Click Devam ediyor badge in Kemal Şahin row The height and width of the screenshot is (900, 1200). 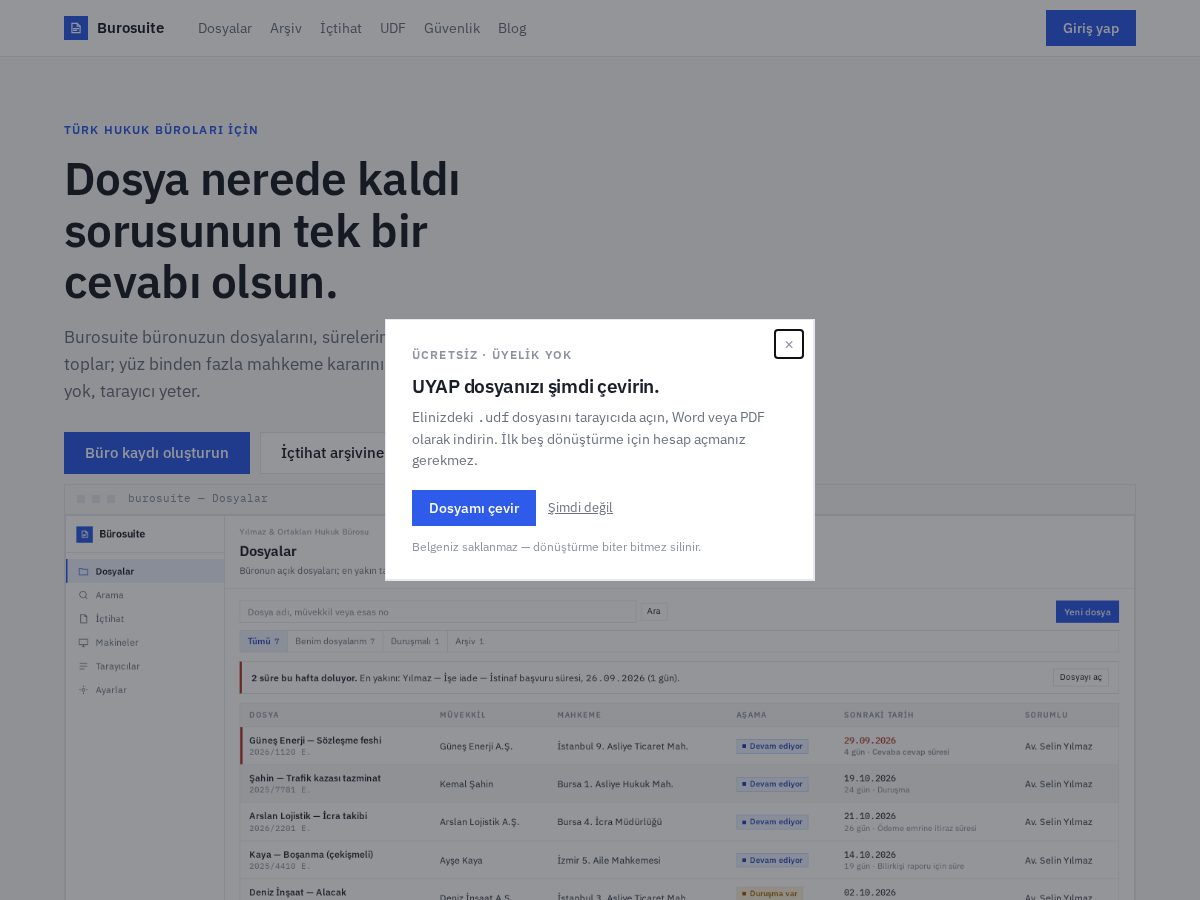coord(772,784)
